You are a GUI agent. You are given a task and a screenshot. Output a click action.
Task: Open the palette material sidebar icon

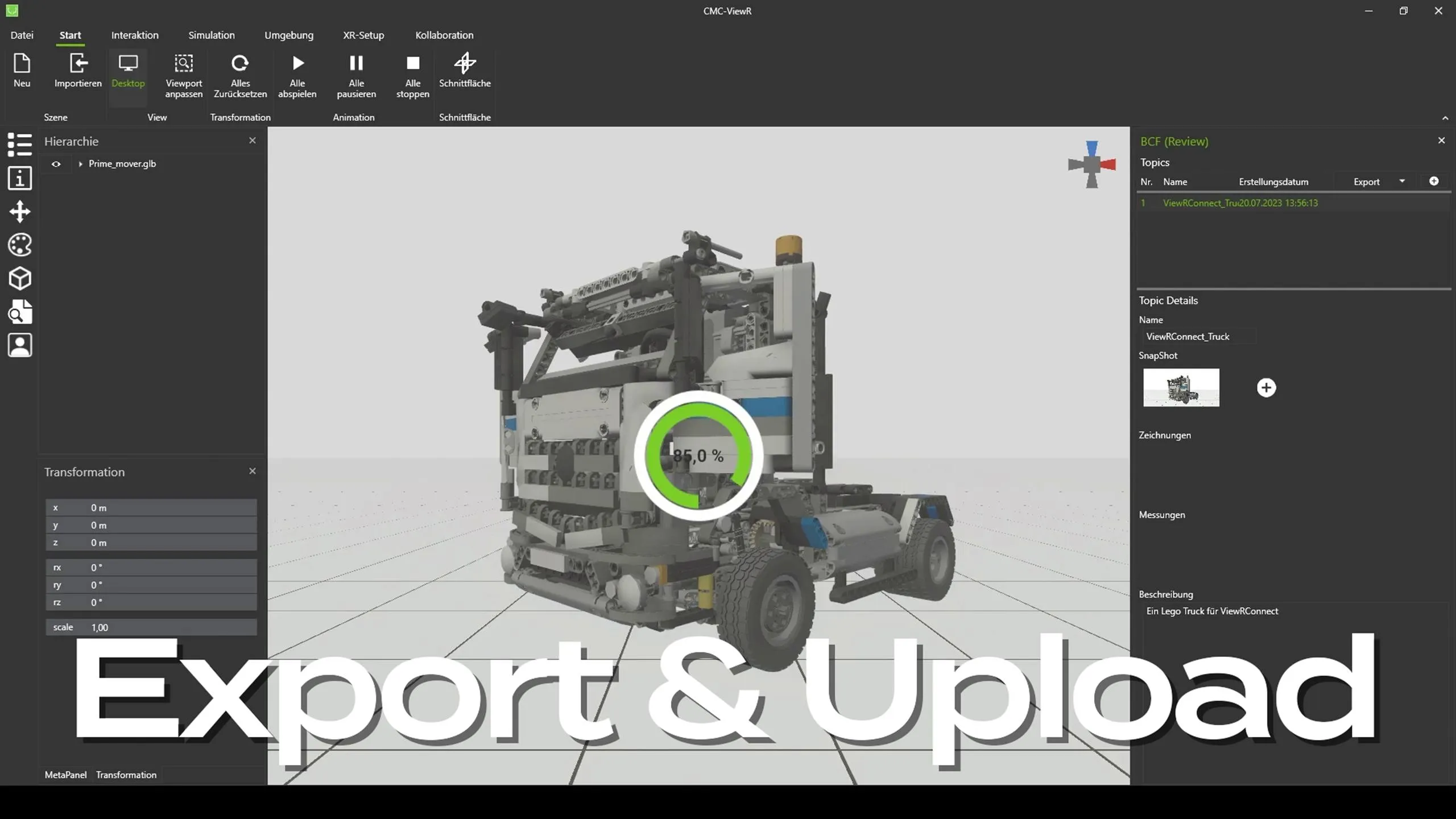tap(20, 245)
